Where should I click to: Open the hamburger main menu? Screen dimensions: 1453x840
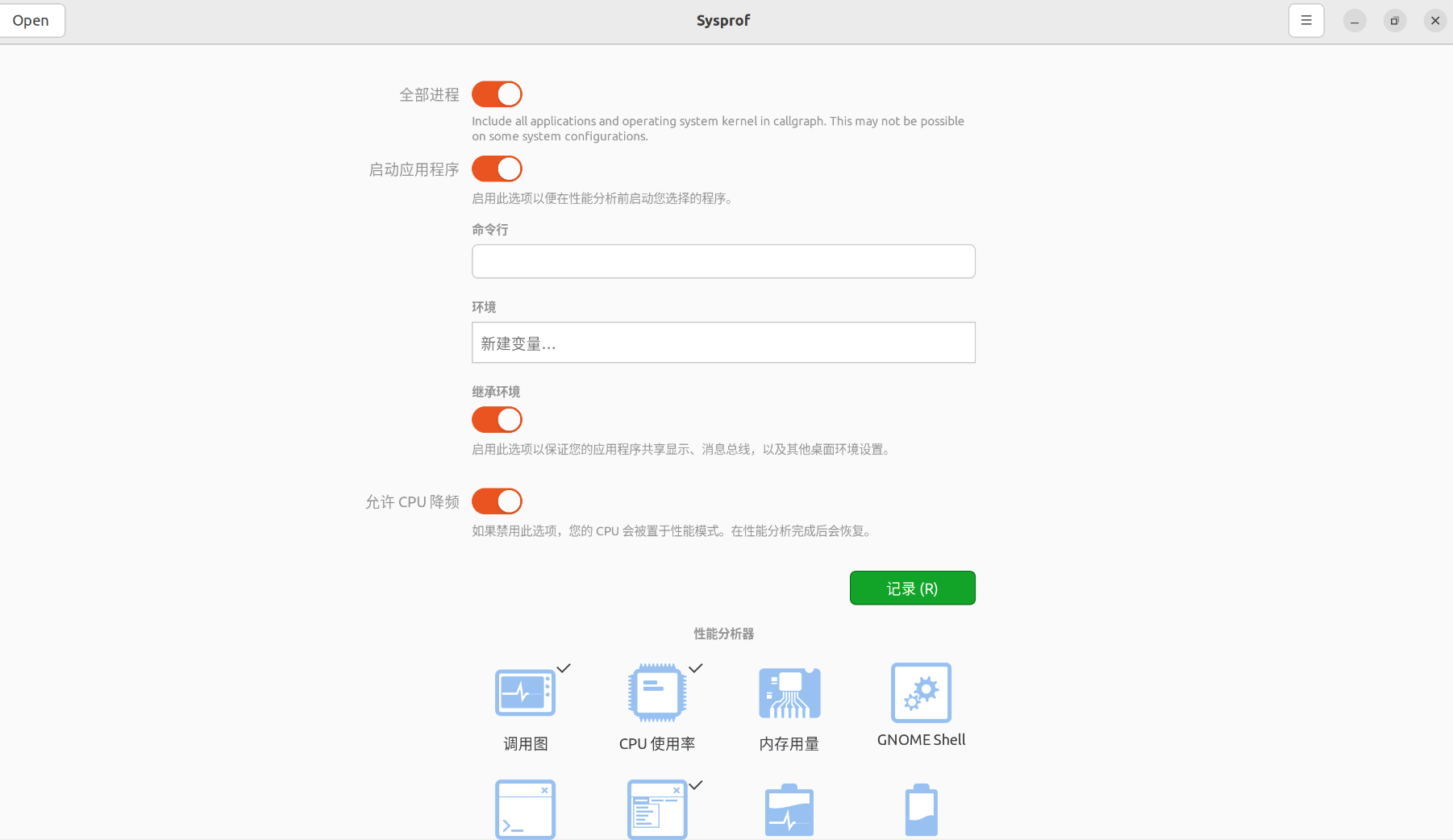tap(1306, 21)
